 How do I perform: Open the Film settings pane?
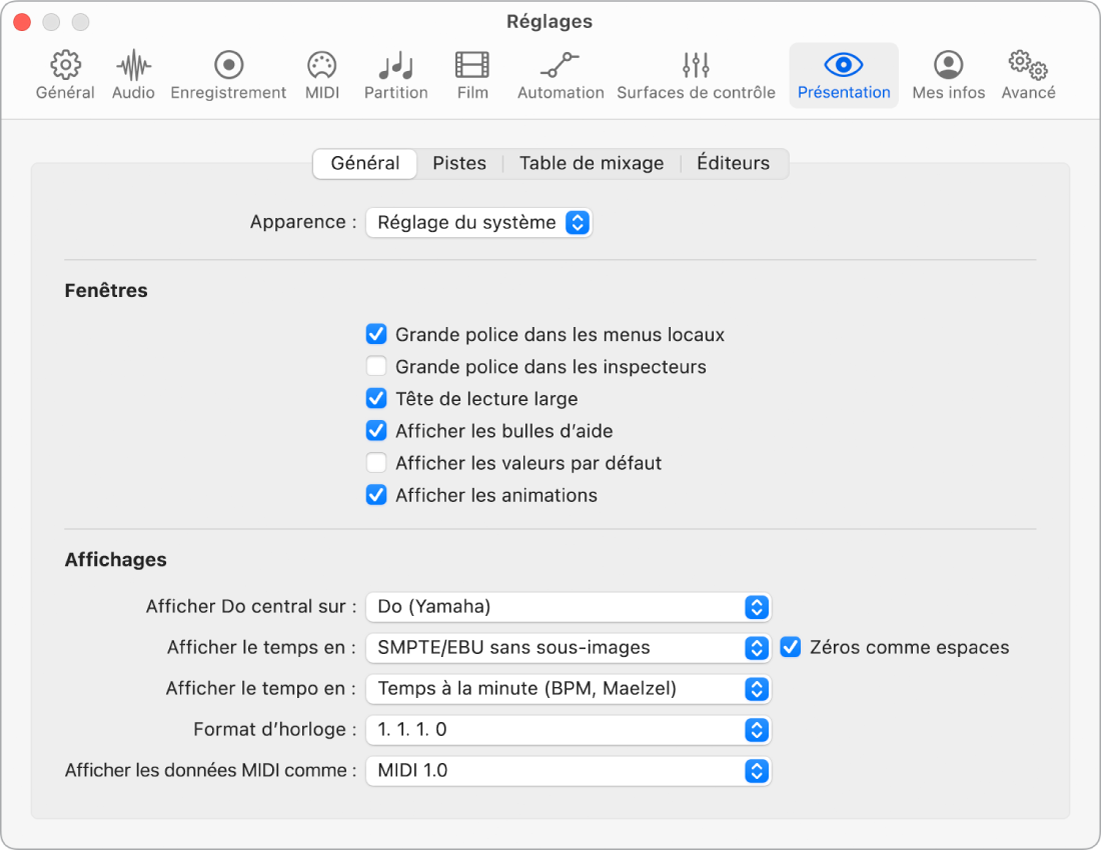point(472,66)
